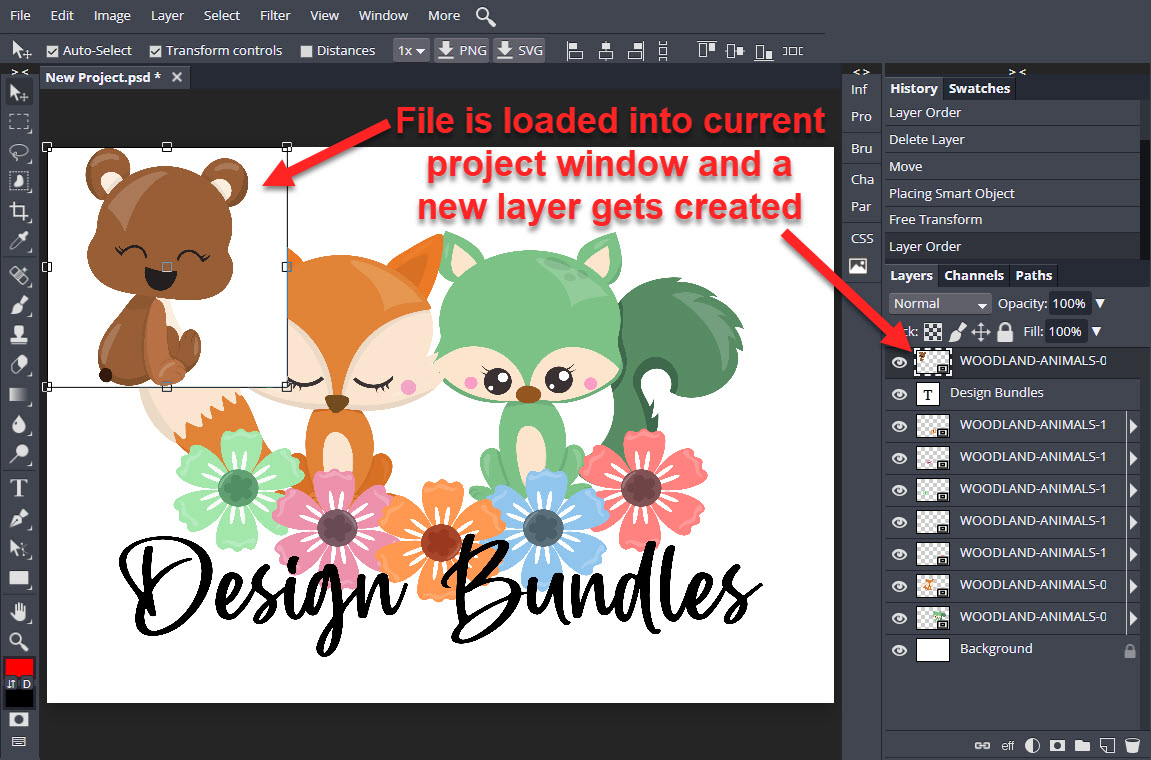Viewport: 1151px width, 760px height.
Task: Open the Window menu
Action: 383,15
